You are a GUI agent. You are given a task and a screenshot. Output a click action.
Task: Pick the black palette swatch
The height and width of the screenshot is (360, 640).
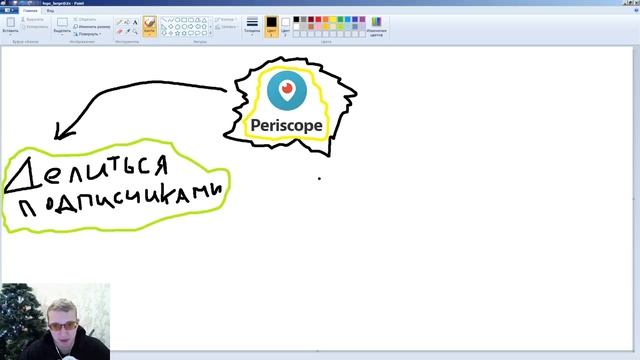296,19
